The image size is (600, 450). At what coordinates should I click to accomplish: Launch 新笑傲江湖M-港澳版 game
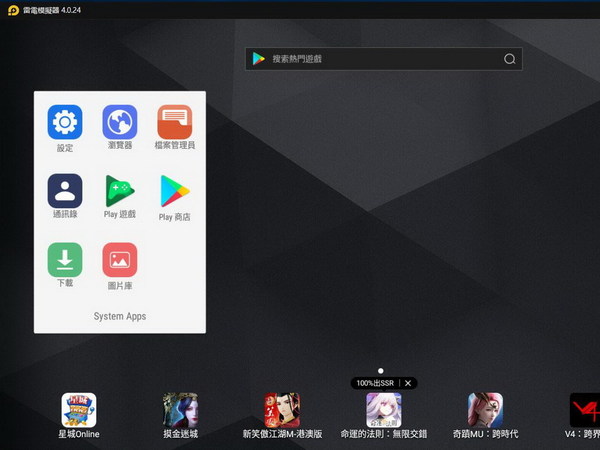click(x=282, y=410)
